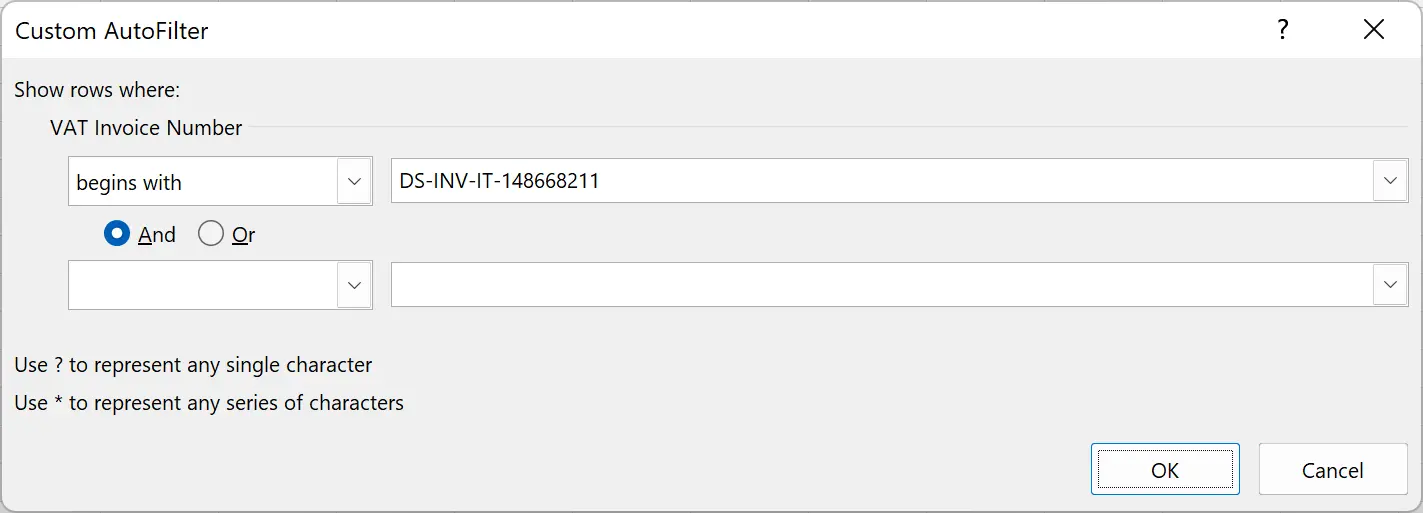
Task: Click the Help question mark icon
Action: [1283, 30]
